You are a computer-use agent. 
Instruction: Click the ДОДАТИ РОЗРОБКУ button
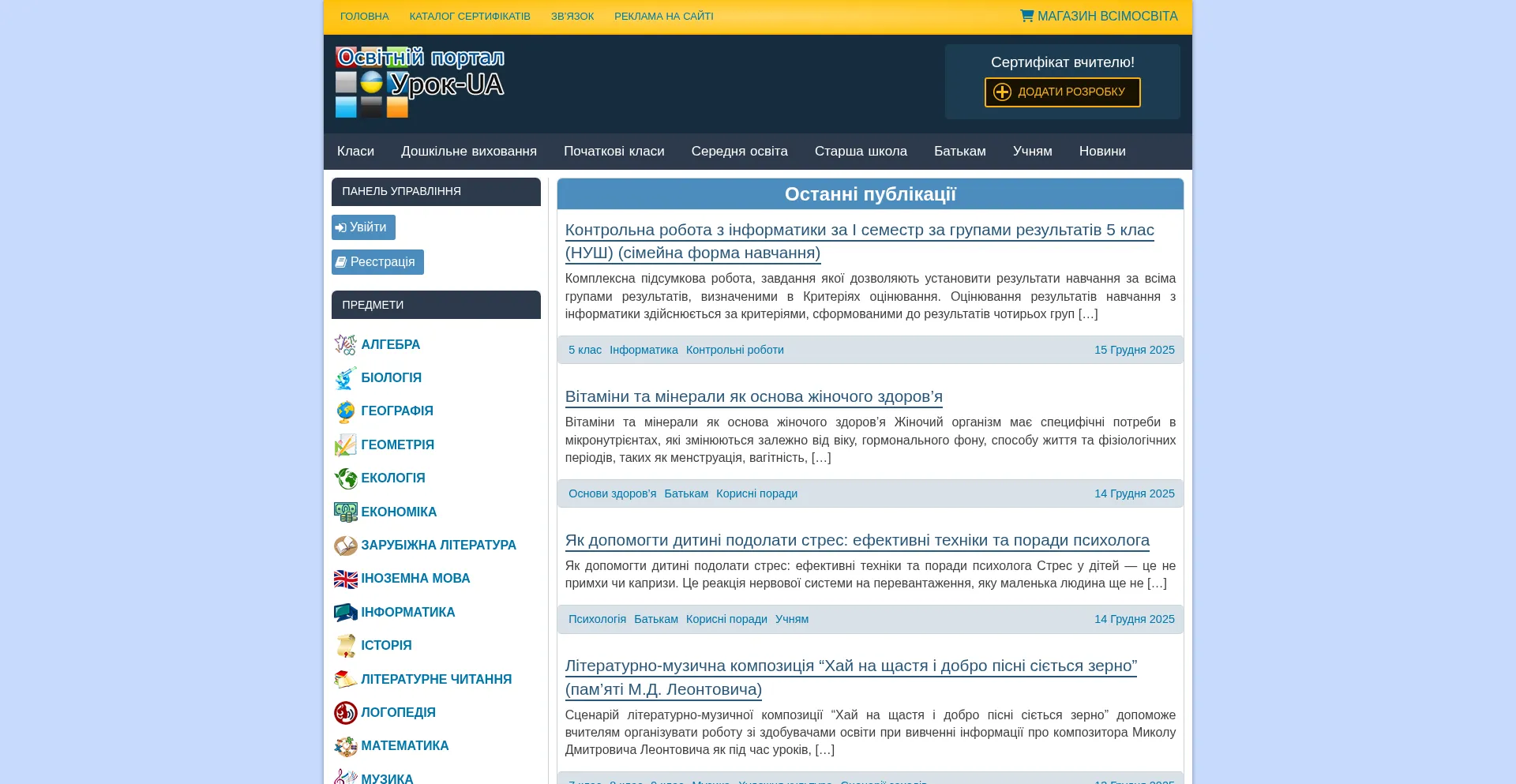pos(1062,92)
